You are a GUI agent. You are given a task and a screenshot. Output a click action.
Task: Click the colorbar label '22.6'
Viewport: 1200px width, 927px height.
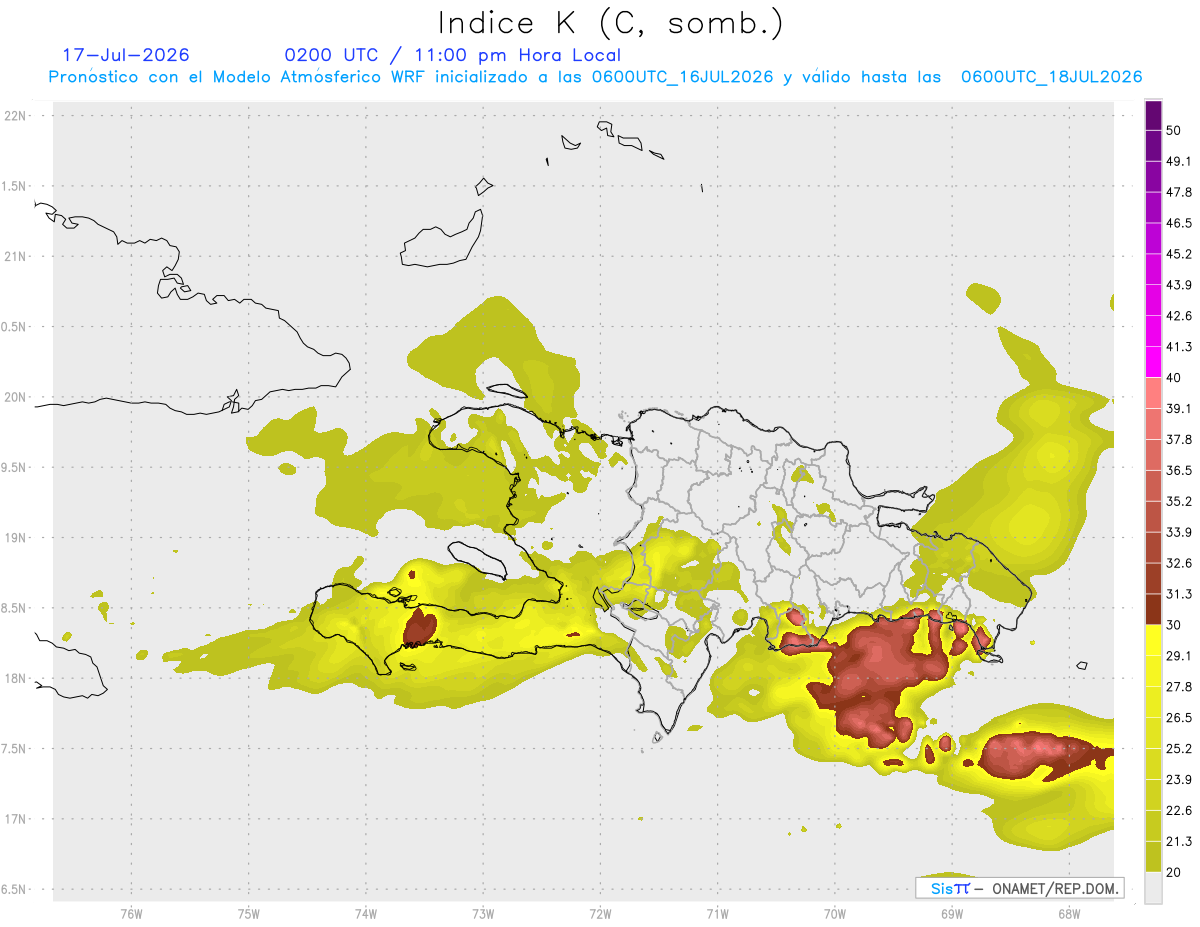point(1179,810)
